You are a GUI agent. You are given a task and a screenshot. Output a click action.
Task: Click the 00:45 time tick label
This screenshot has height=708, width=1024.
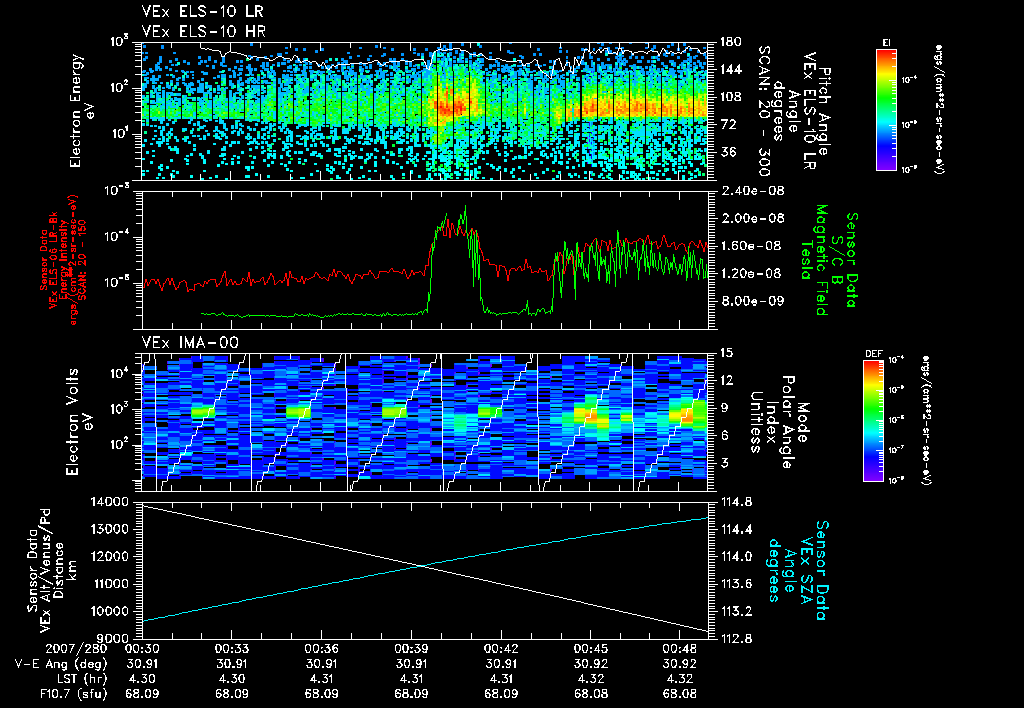(x=590, y=649)
